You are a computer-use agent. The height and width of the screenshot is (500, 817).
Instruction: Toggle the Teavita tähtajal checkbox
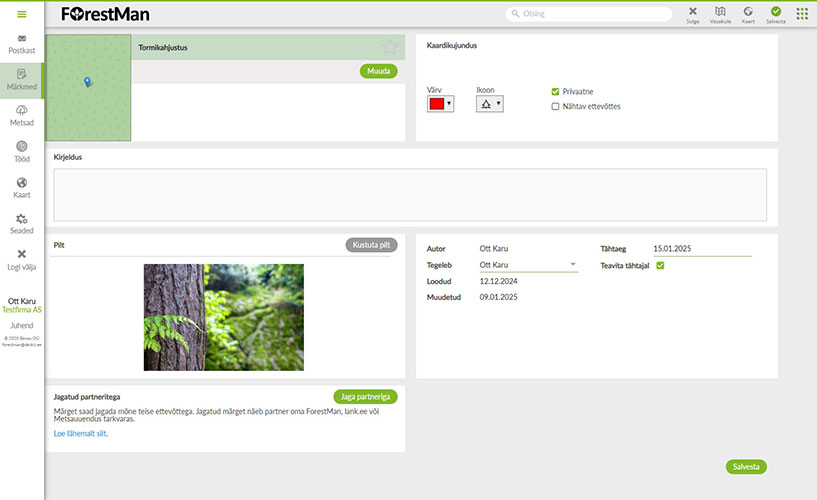(660, 265)
